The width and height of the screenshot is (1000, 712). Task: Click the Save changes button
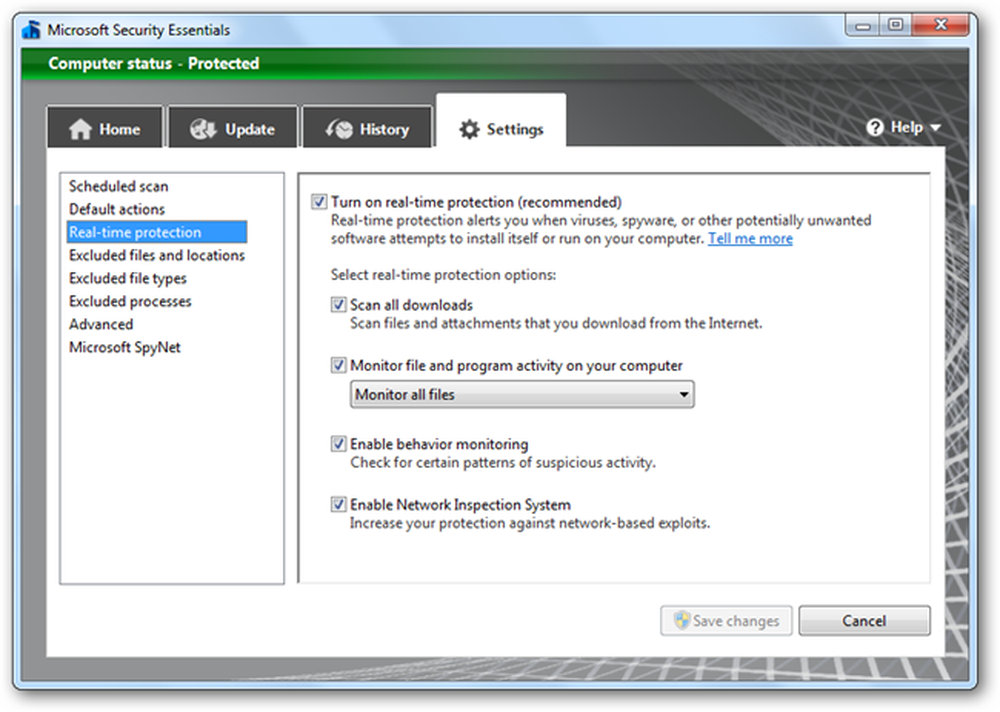click(726, 620)
